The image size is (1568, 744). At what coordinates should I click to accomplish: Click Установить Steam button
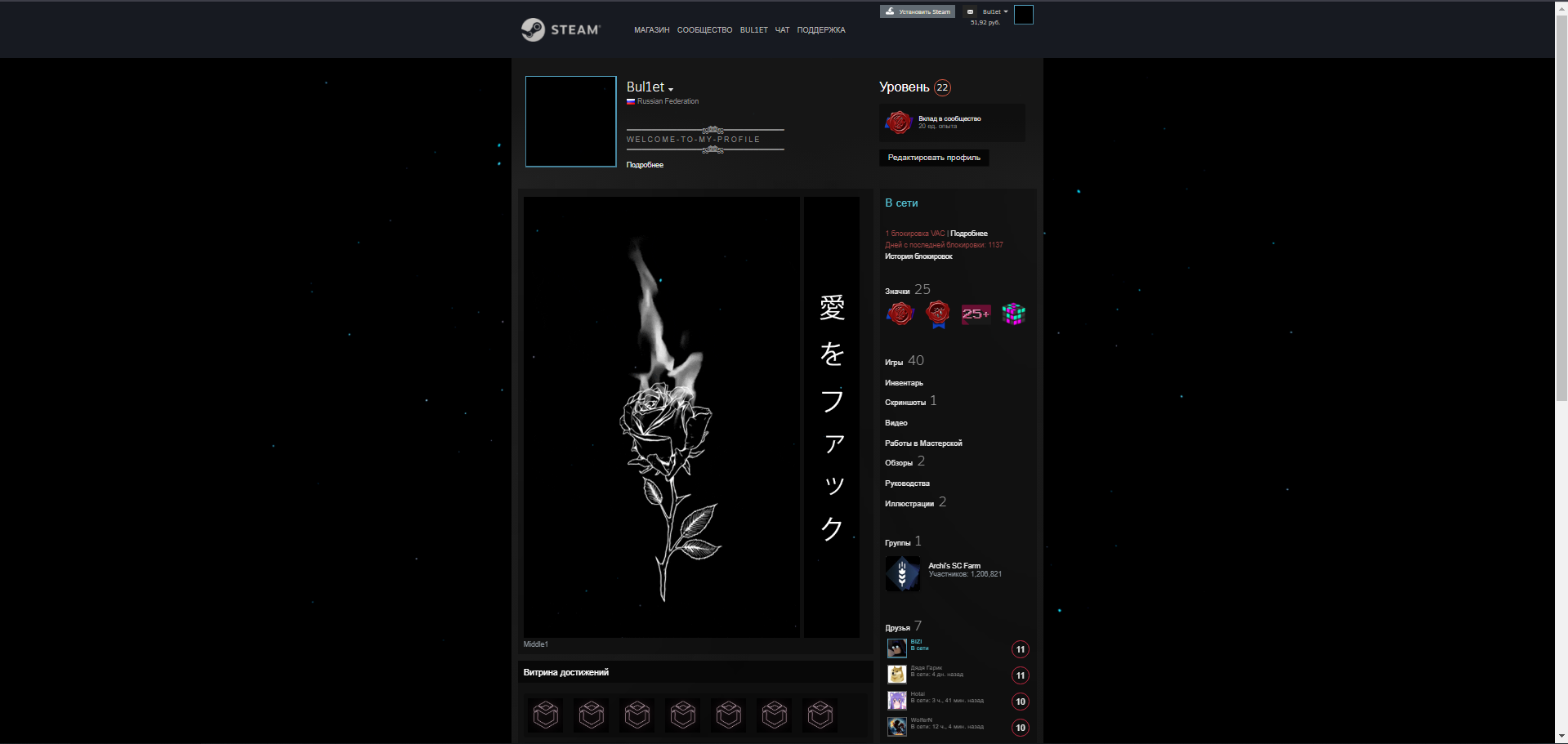point(917,11)
